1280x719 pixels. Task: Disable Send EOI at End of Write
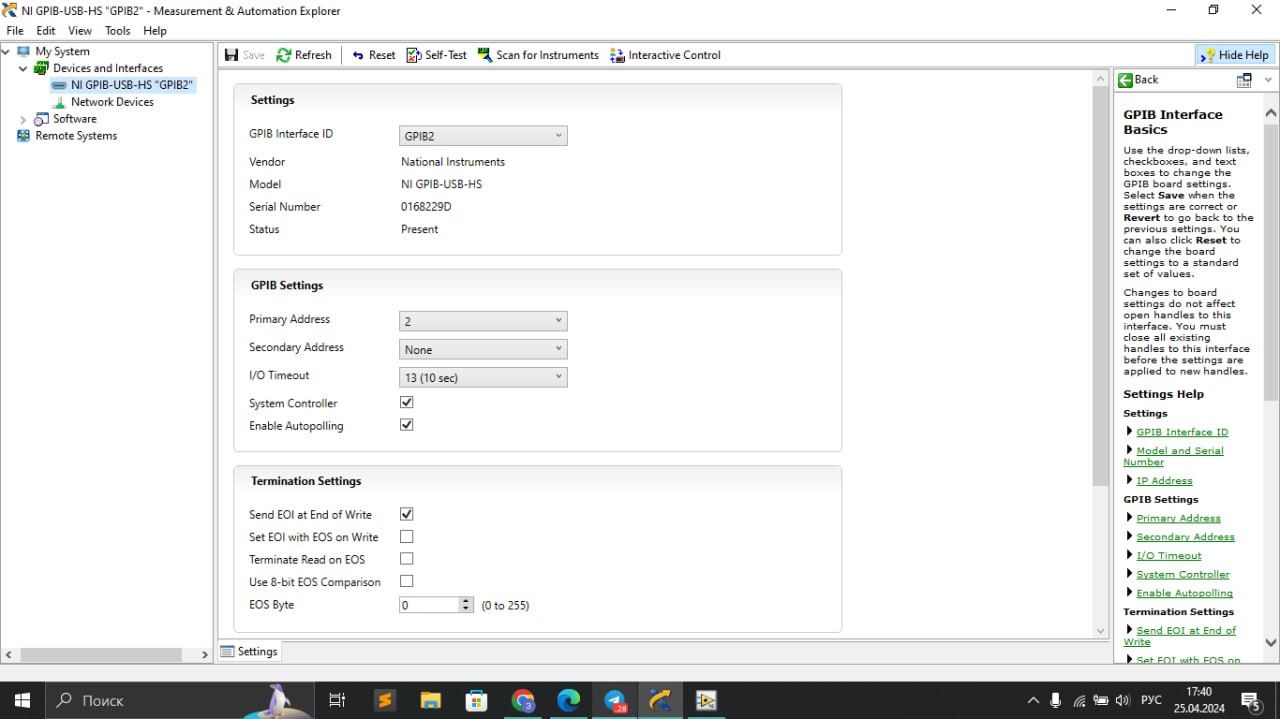pyautogui.click(x=406, y=513)
